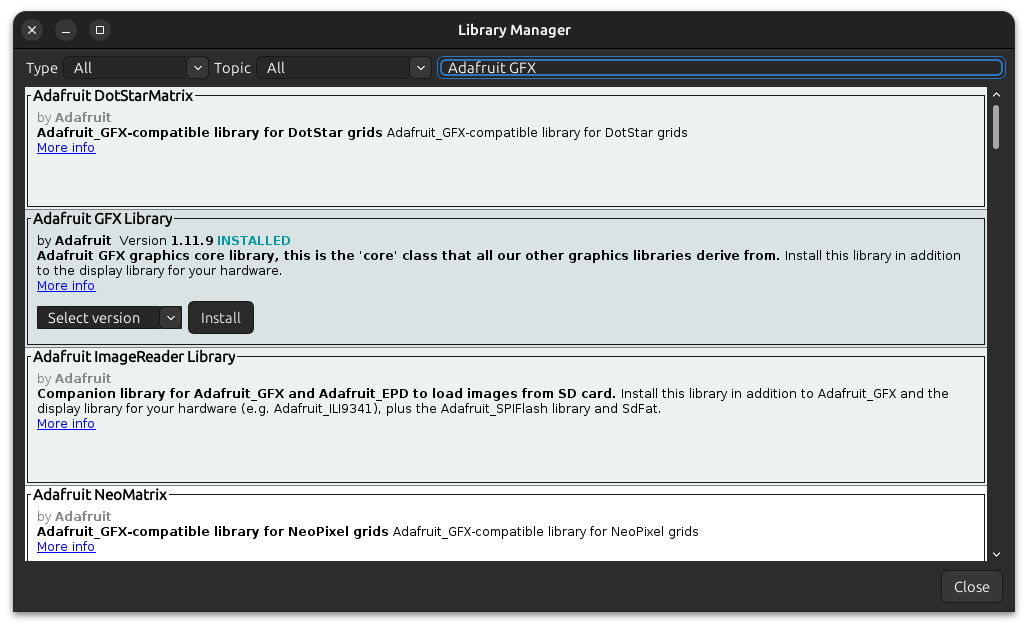
Task: Select the Adafruit NeoMatrix entry title
Action: pos(100,495)
